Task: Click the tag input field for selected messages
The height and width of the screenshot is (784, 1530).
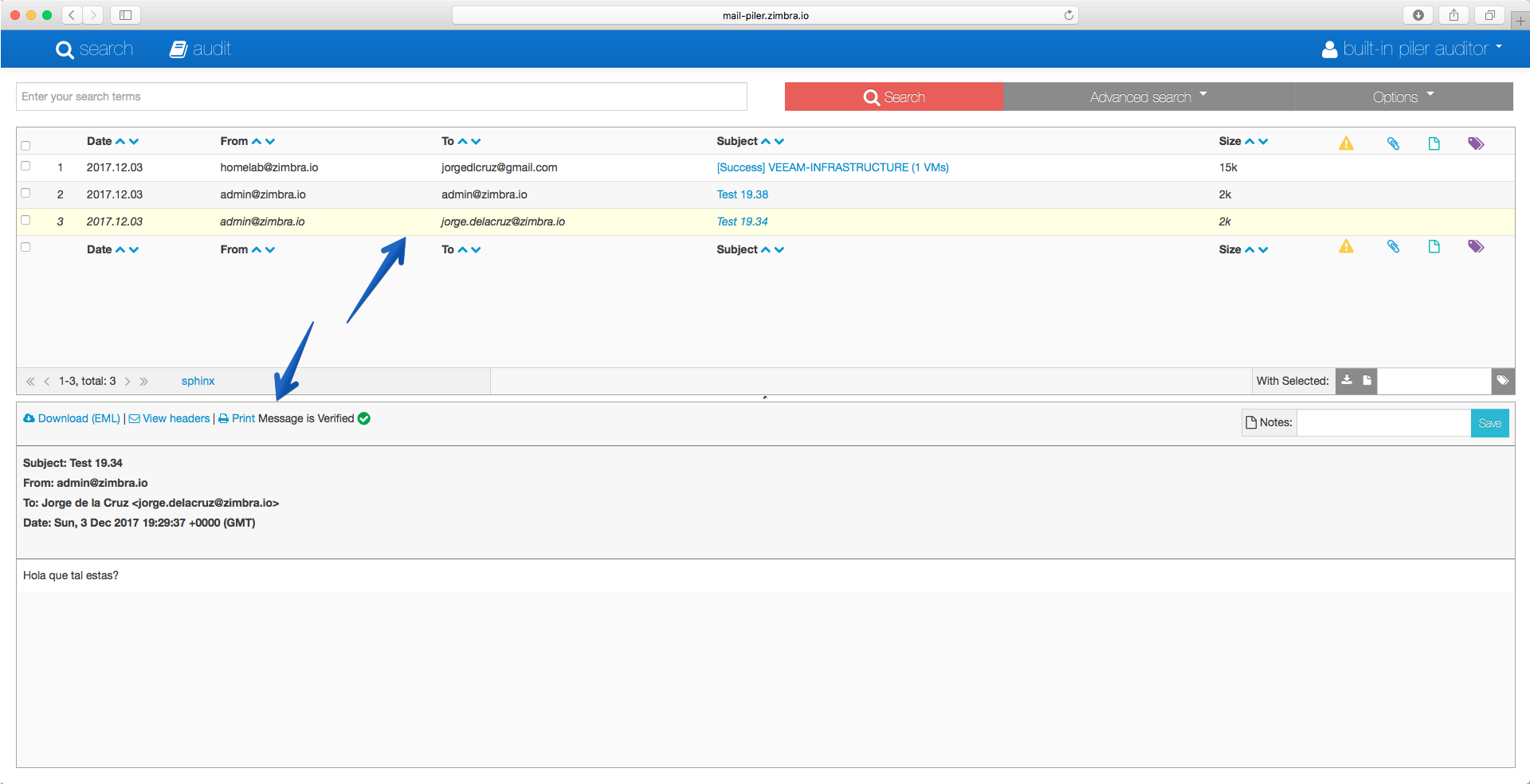Action: tap(1434, 381)
